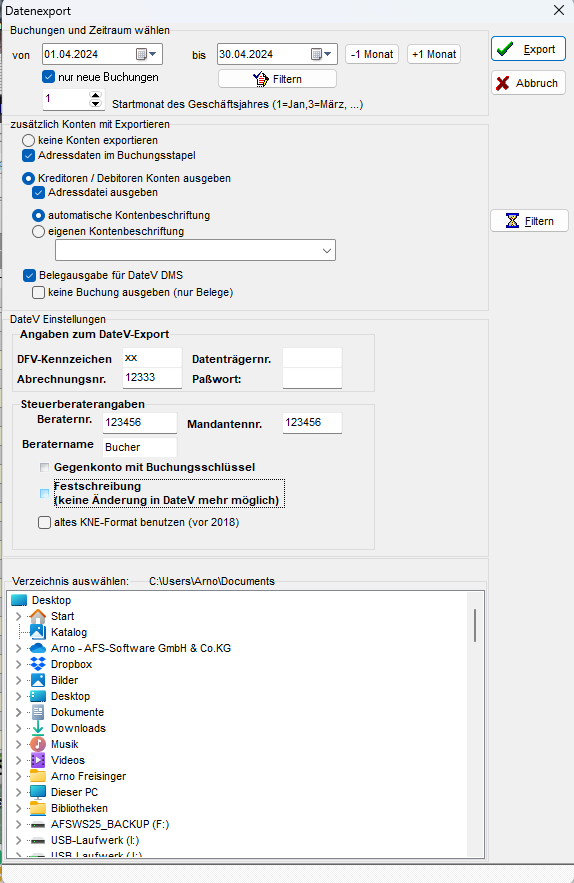574x883 pixels.
Task: Click the Arno Freisinger folder icon
Action: pyautogui.click(x=38, y=776)
